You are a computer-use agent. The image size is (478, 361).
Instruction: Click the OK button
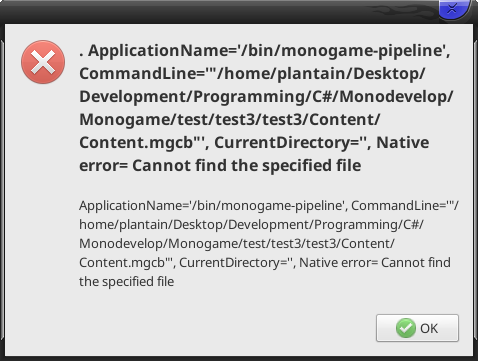(417, 328)
